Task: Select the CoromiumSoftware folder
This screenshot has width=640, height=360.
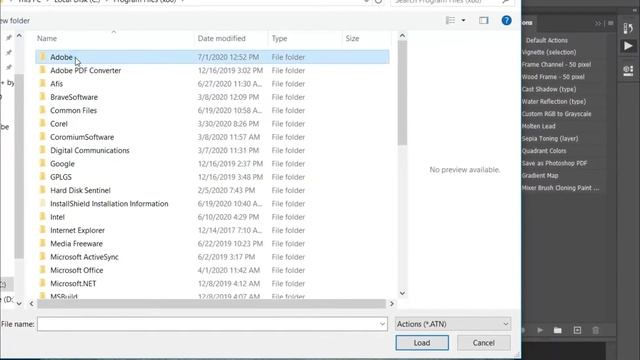Action: point(82,137)
